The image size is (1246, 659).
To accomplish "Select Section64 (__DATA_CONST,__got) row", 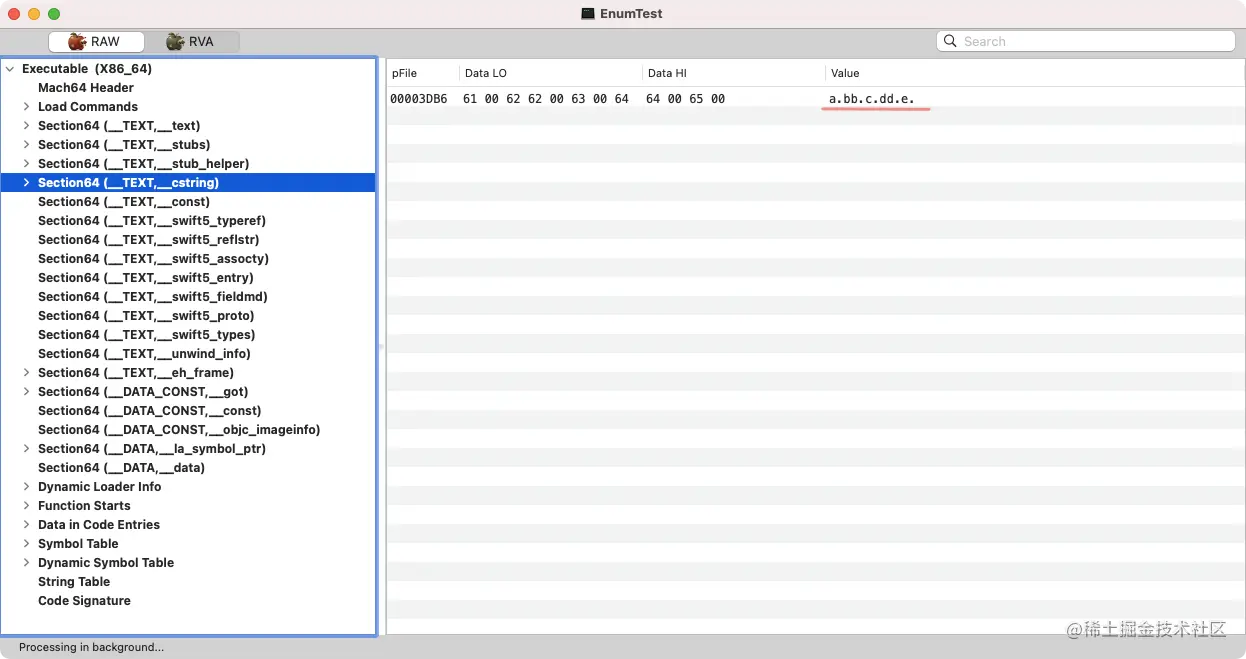I will click(188, 392).
